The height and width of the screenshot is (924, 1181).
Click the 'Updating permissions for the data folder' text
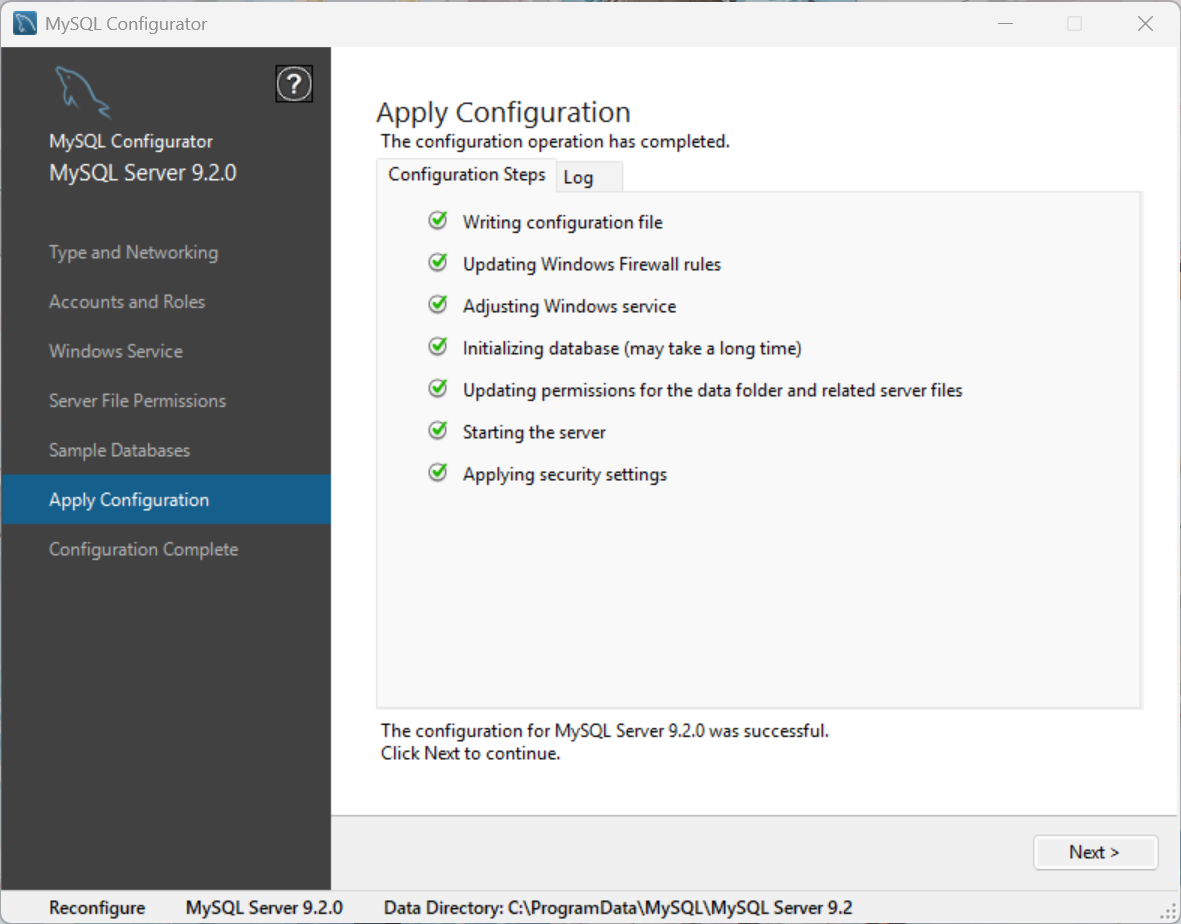(x=713, y=390)
